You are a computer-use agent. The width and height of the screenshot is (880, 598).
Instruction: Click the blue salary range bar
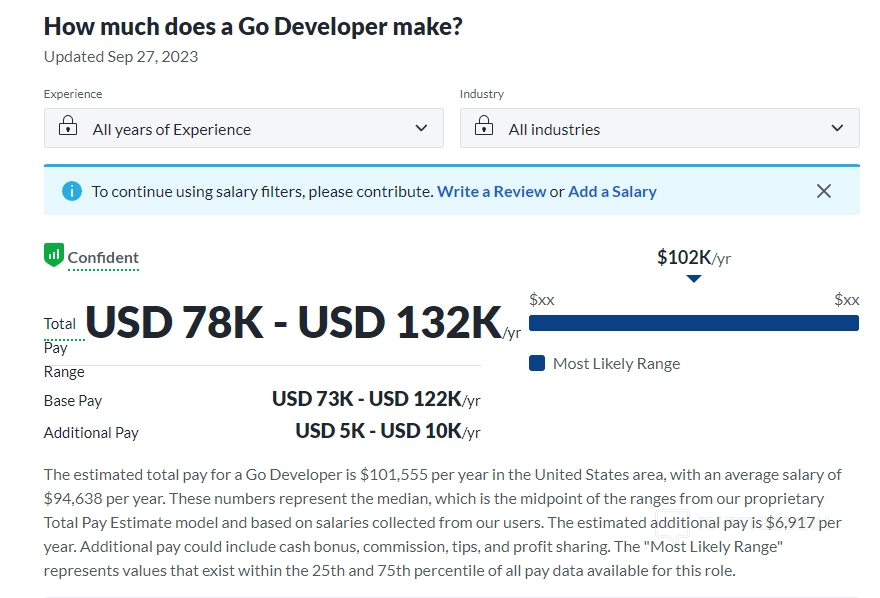(693, 323)
